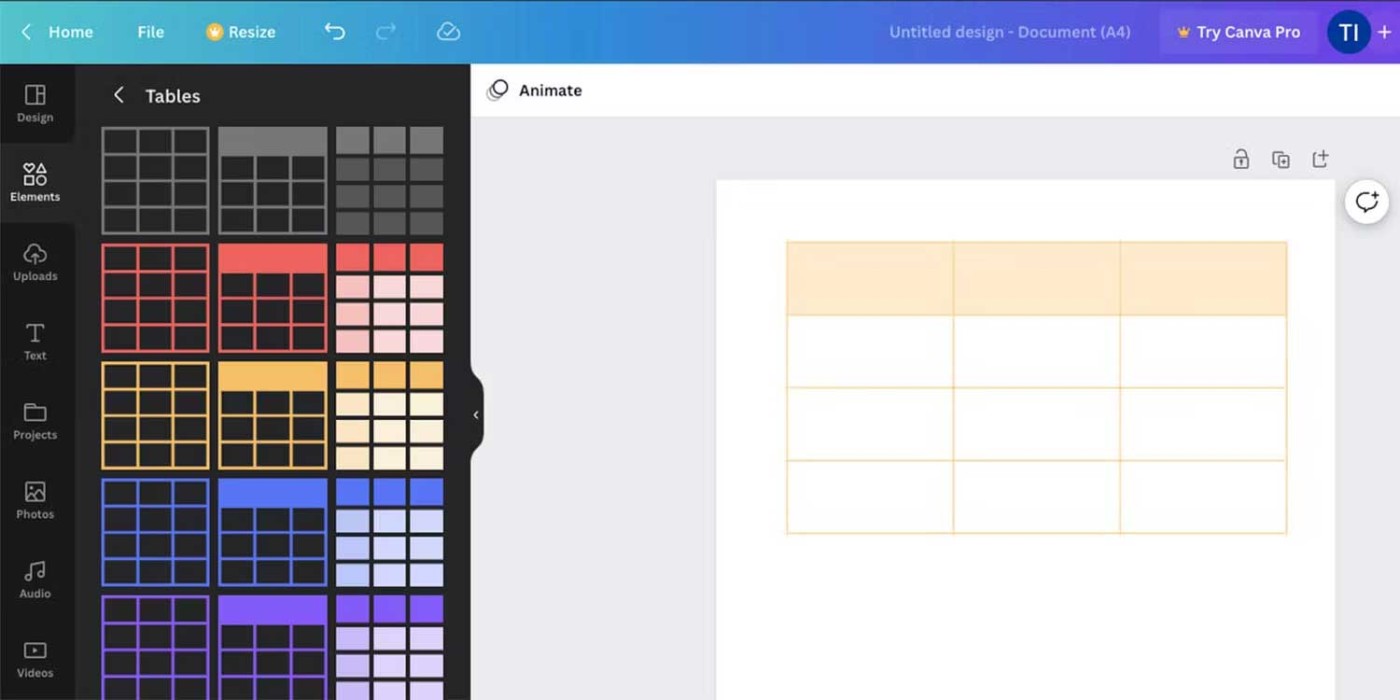Lock the page using padlock icon
The width and height of the screenshot is (1400, 700).
1241,159
